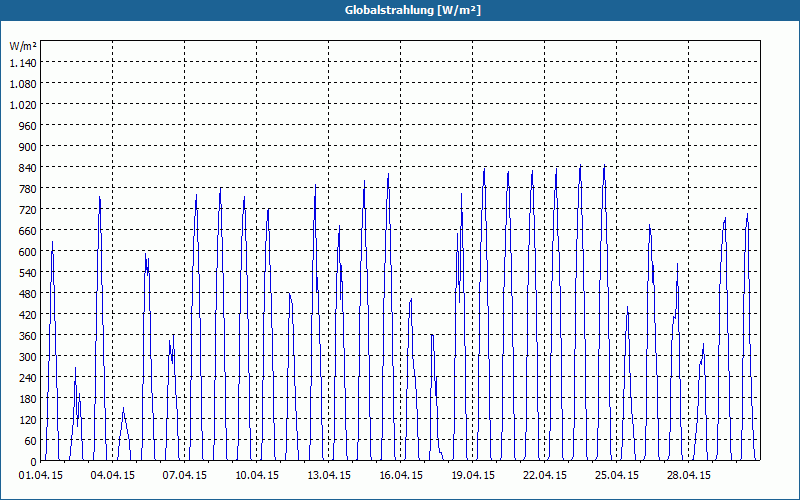Click the 1.140 y-axis value
This screenshot has width=800, height=500.
pos(23,62)
